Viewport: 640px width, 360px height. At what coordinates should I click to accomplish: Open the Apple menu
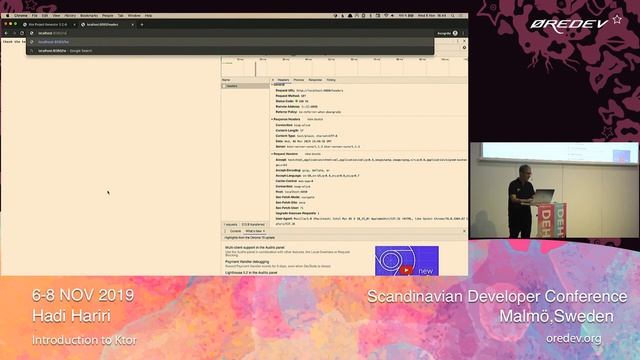coord(7,16)
